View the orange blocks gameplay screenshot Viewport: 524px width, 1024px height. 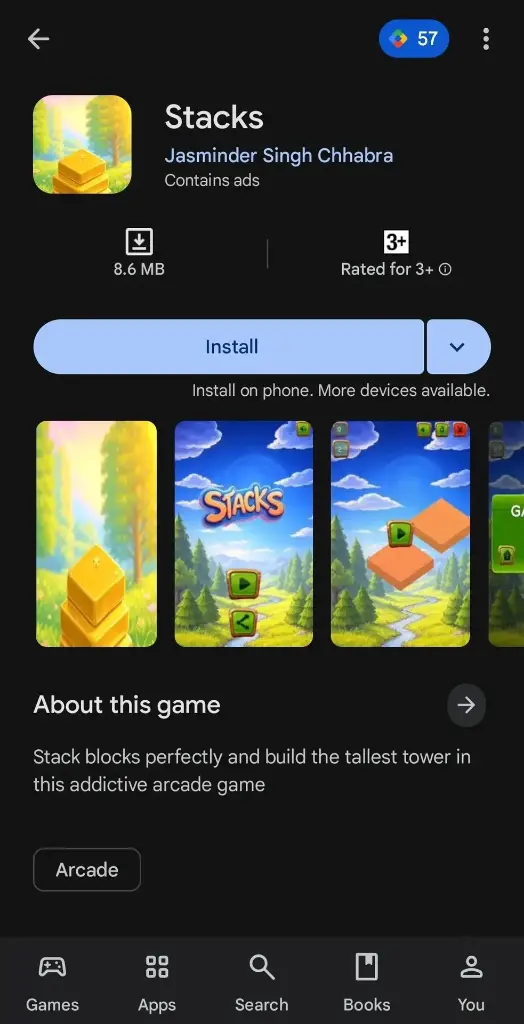point(401,534)
